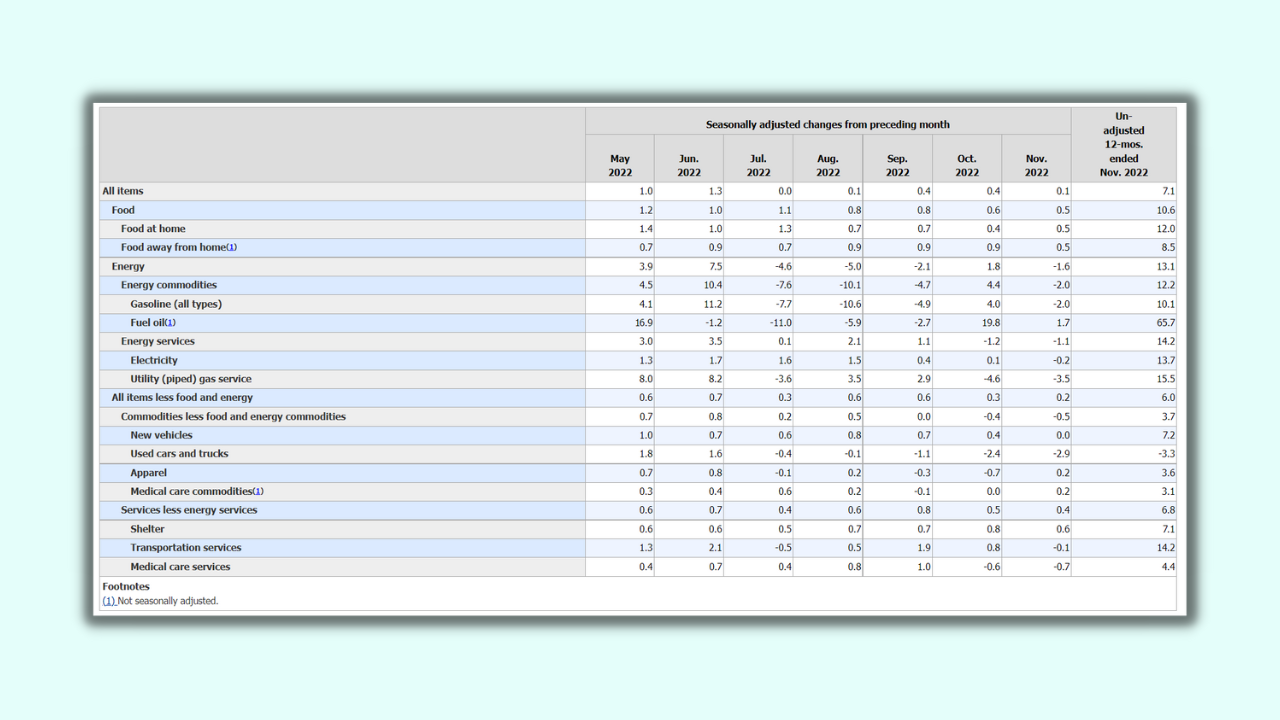Select Transportation services Jun. 2022 value 2.1

(715, 548)
